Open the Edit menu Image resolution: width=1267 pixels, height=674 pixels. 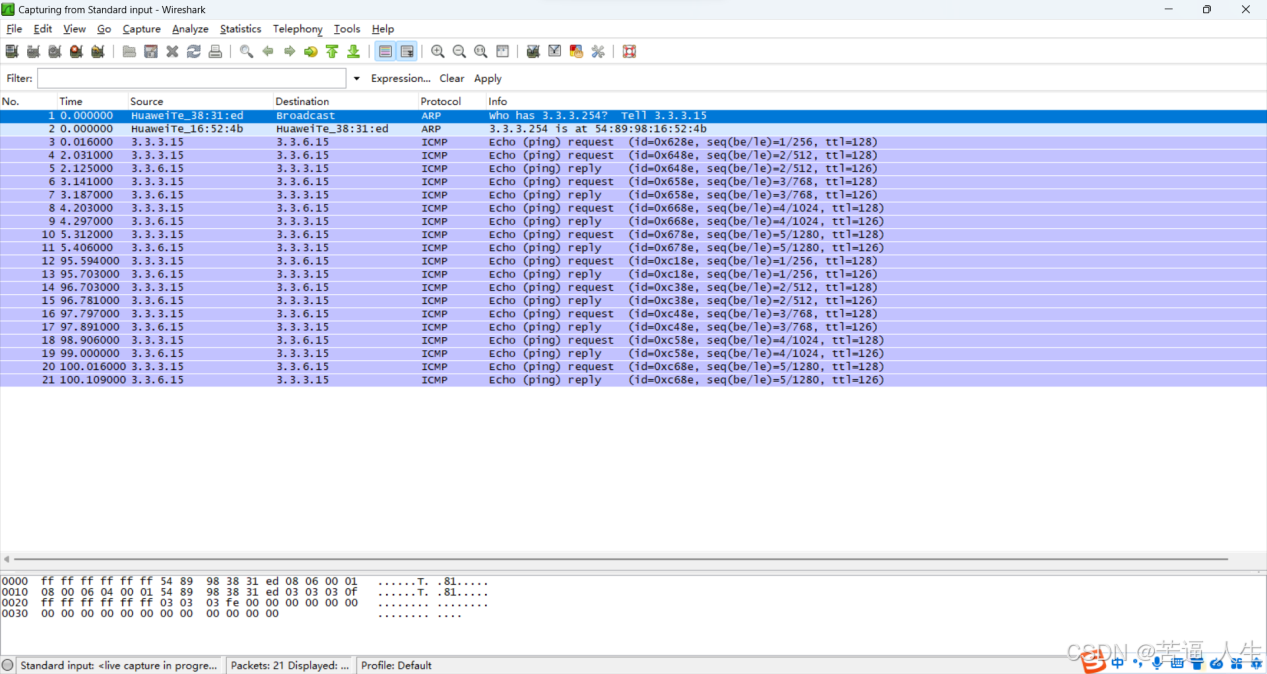click(x=43, y=29)
